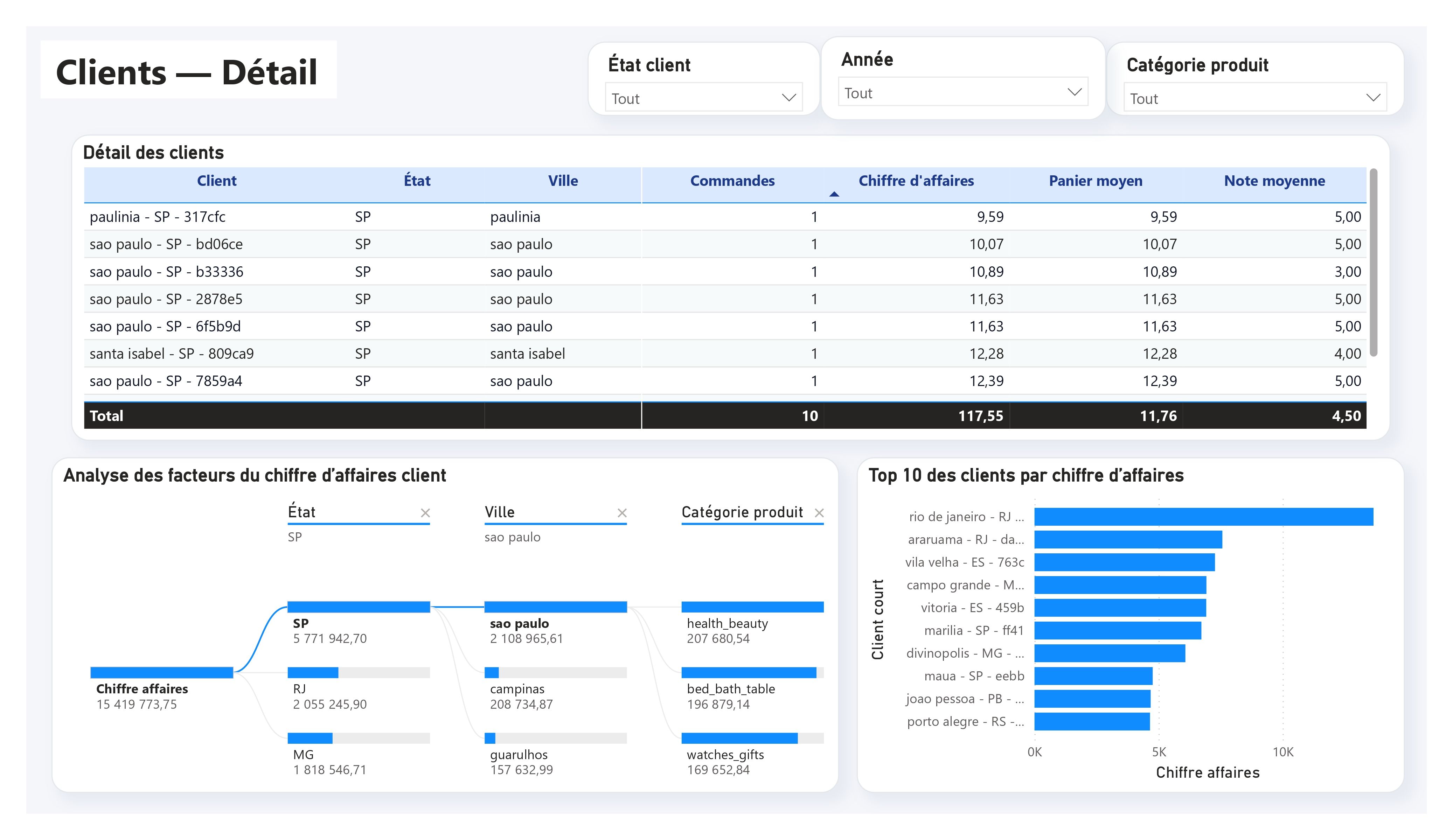
Task: Select the Client column header
Action: click(x=217, y=181)
